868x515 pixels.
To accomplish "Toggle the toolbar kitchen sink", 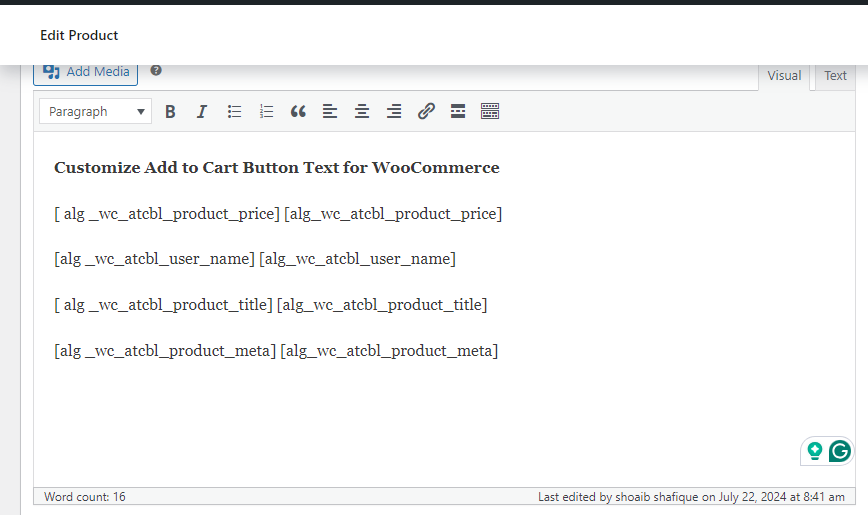I will [x=490, y=112].
